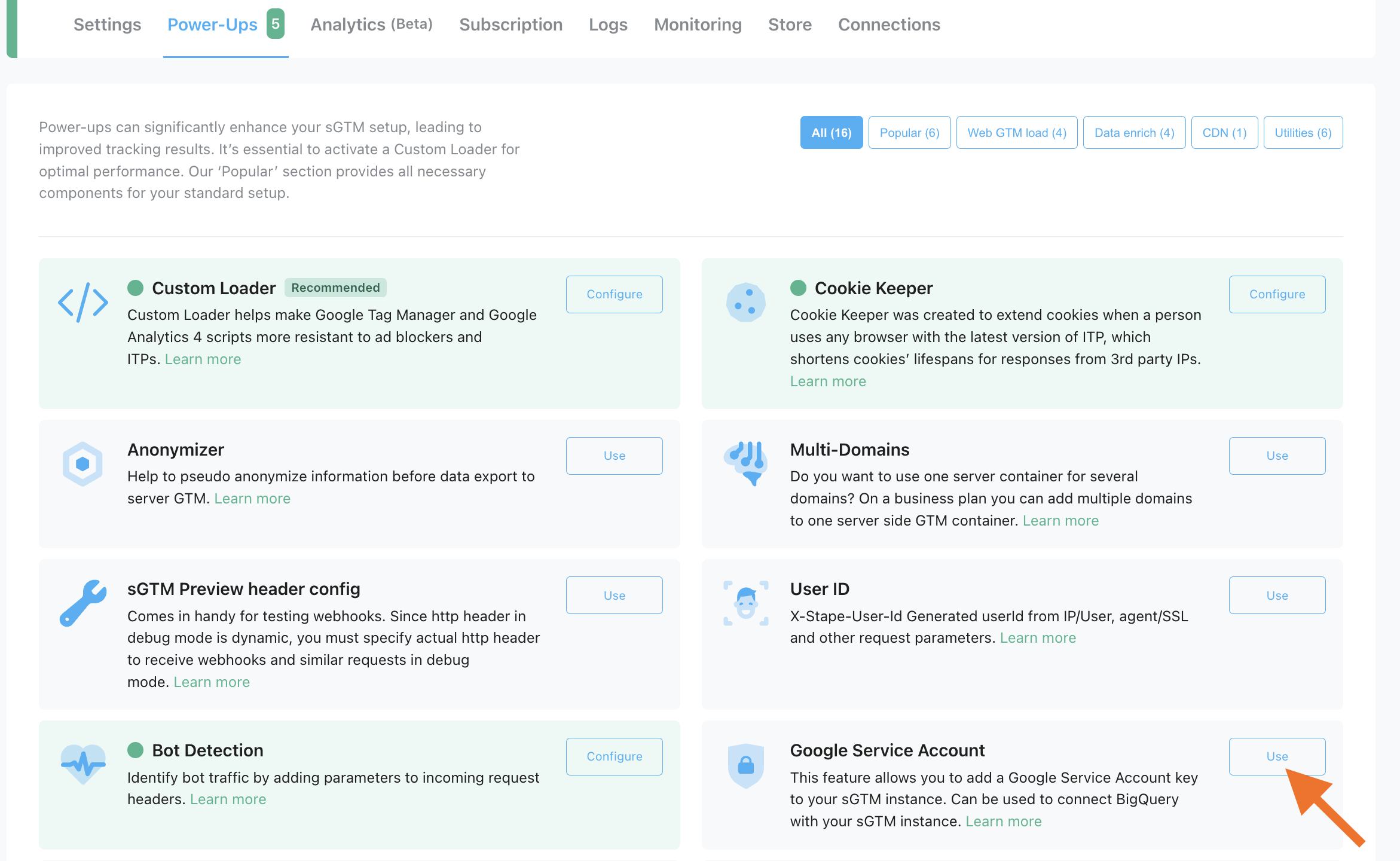Configure the Custom Loader power-up
The width and height of the screenshot is (1400, 861).
[x=614, y=294]
